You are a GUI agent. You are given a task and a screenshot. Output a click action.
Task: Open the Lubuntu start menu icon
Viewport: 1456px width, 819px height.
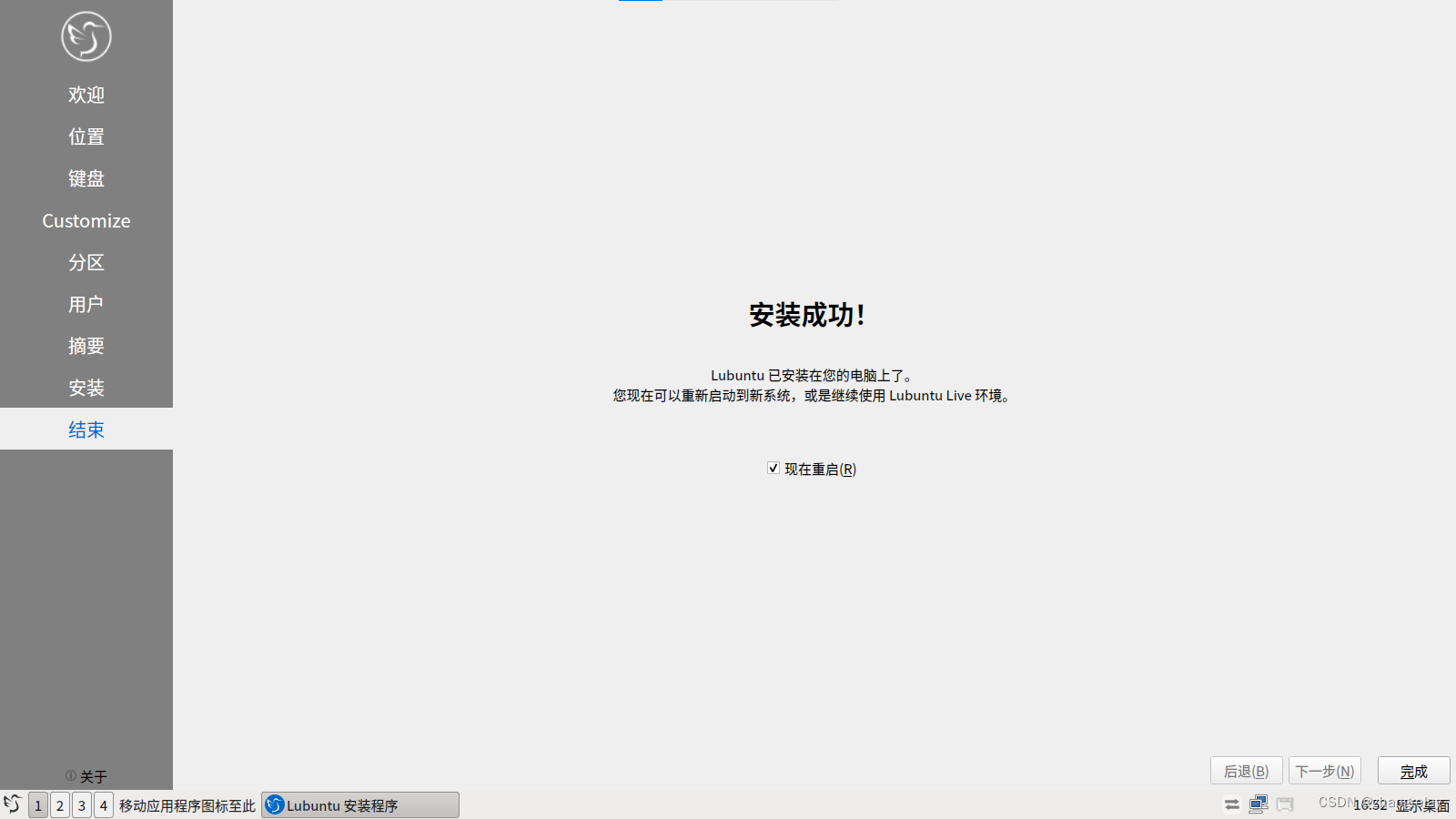coord(13,804)
